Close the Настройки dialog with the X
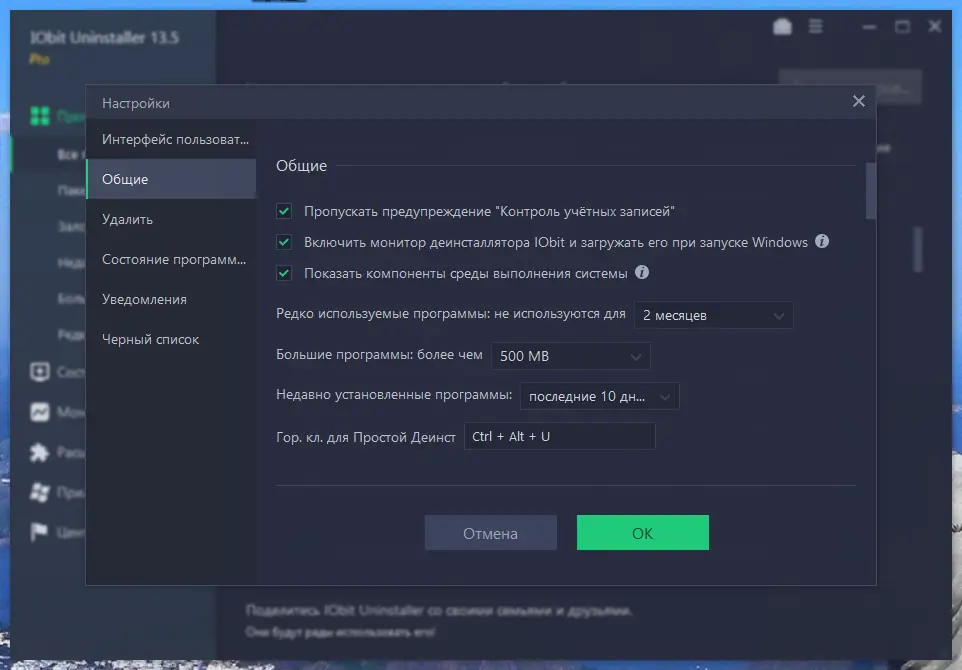 click(x=858, y=101)
